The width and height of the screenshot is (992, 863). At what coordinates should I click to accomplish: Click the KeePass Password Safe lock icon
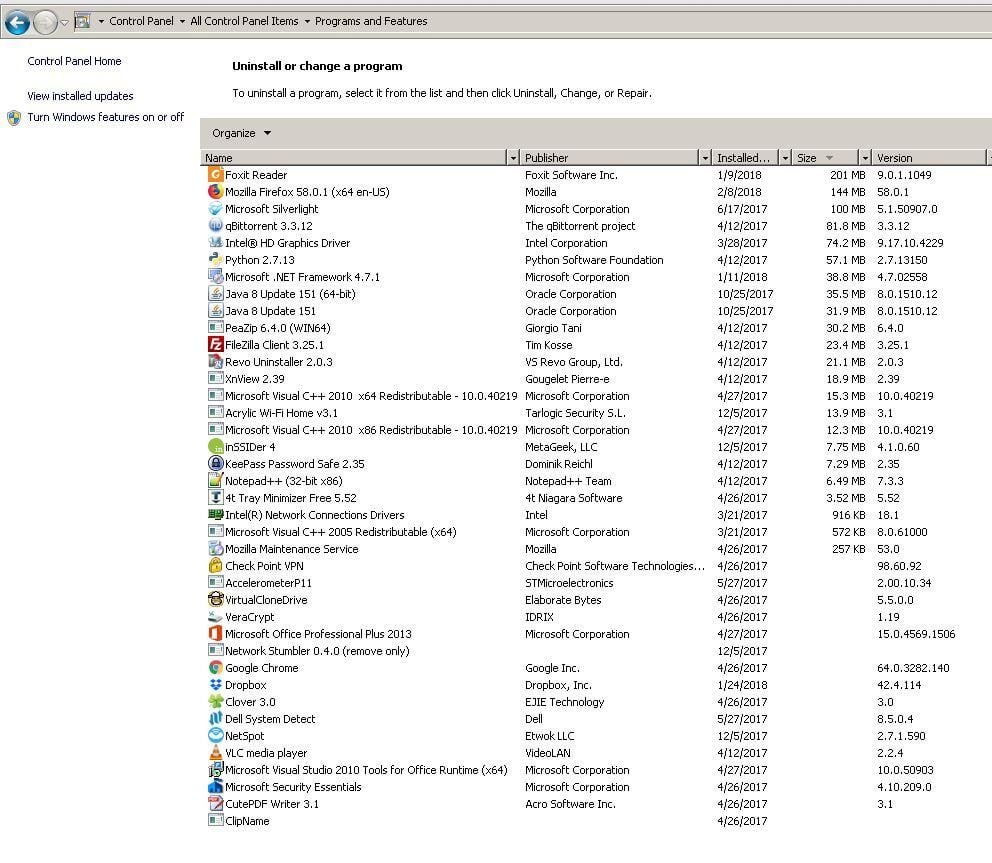point(216,463)
